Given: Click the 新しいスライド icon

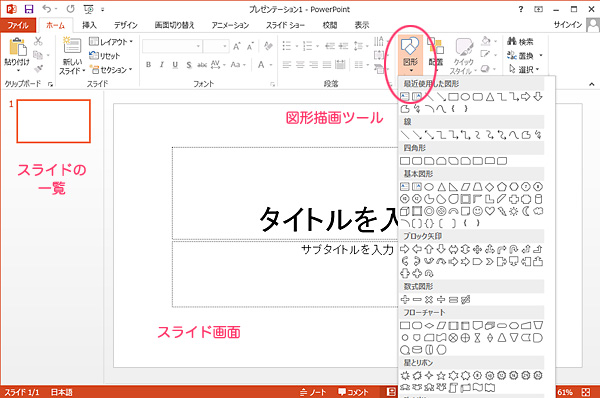Looking at the screenshot, I should [x=72, y=46].
